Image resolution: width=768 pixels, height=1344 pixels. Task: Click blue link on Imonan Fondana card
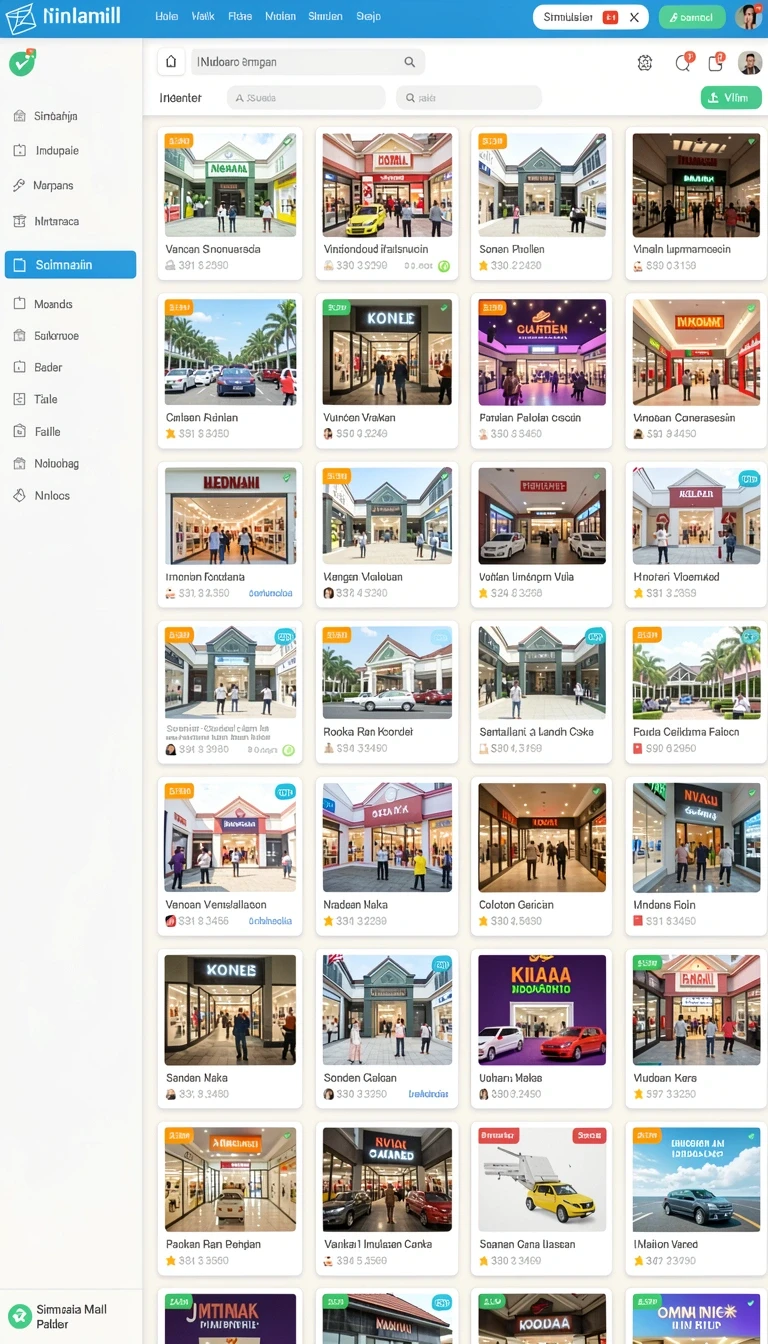tap(271, 593)
